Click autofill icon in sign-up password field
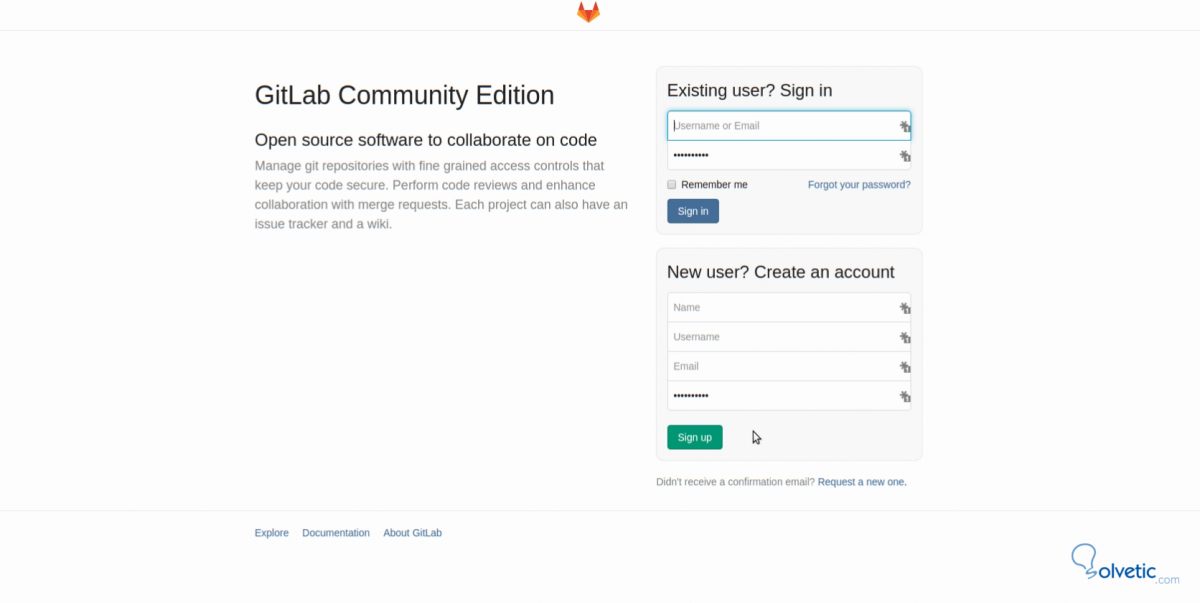 (904, 397)
